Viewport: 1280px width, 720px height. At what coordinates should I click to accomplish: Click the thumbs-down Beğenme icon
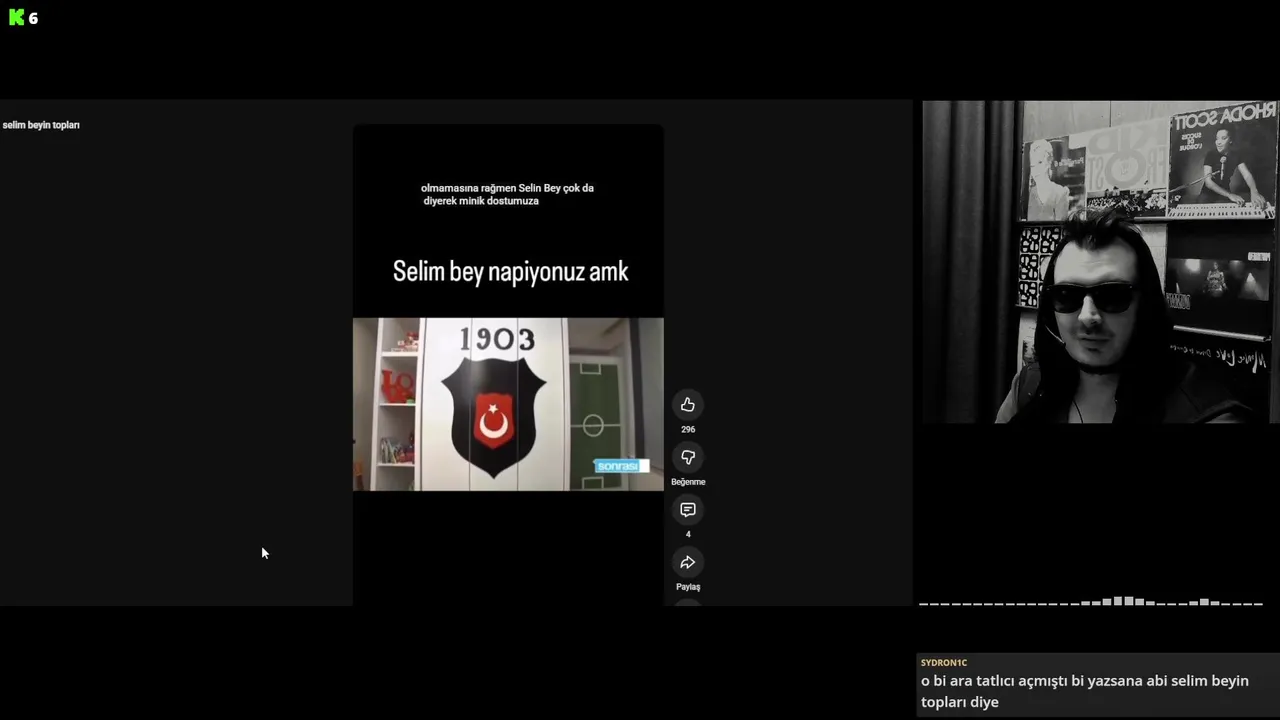[x=688, y=457]
